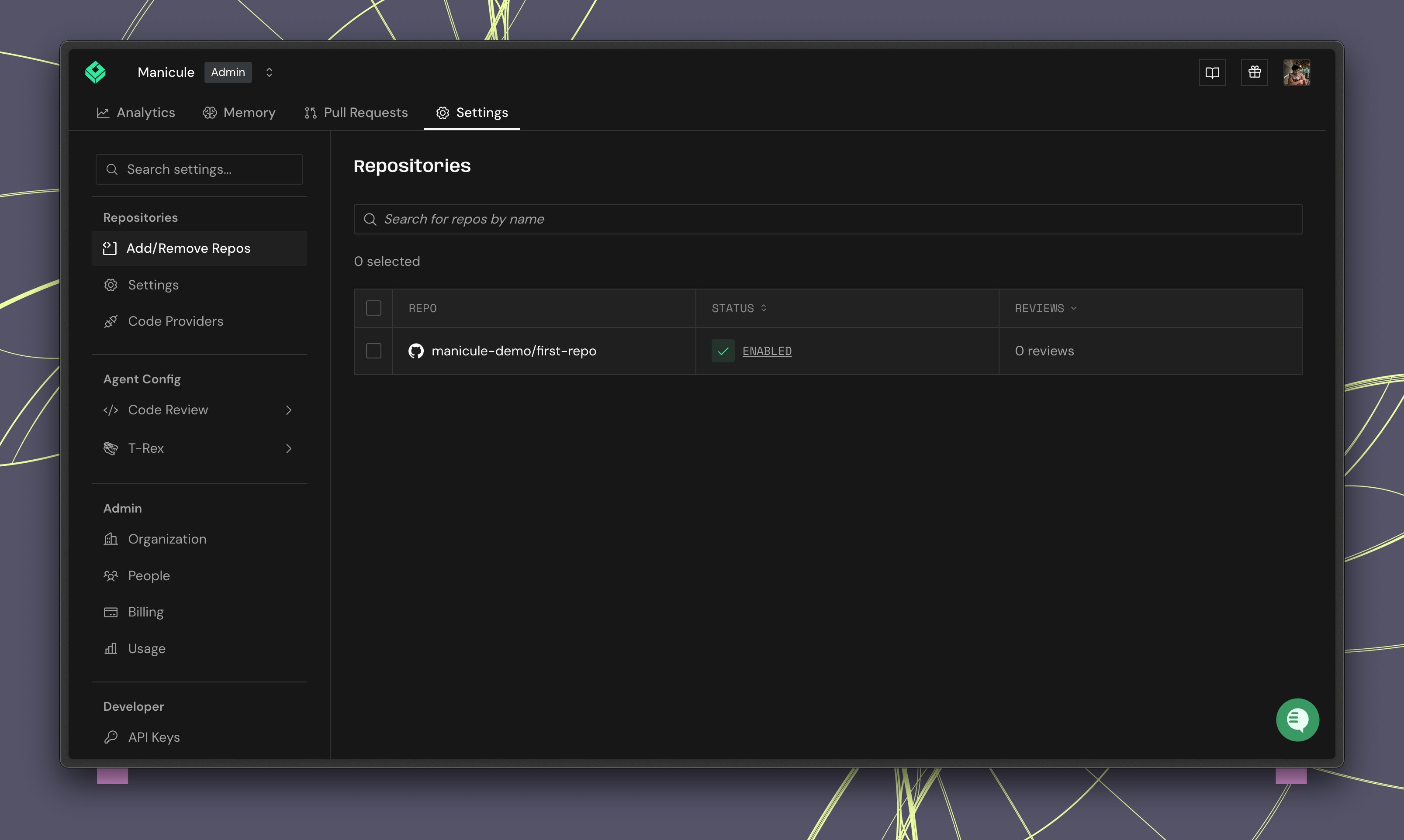Open Add/Remove Repos in sidebar
1404x840 pixels.
tap(199, 248)
